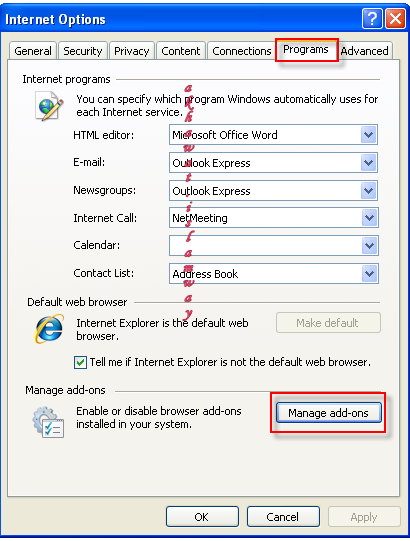Screen dimensions: 410x541
Task: Go to the Privacy tab
Action: [131, 51]
